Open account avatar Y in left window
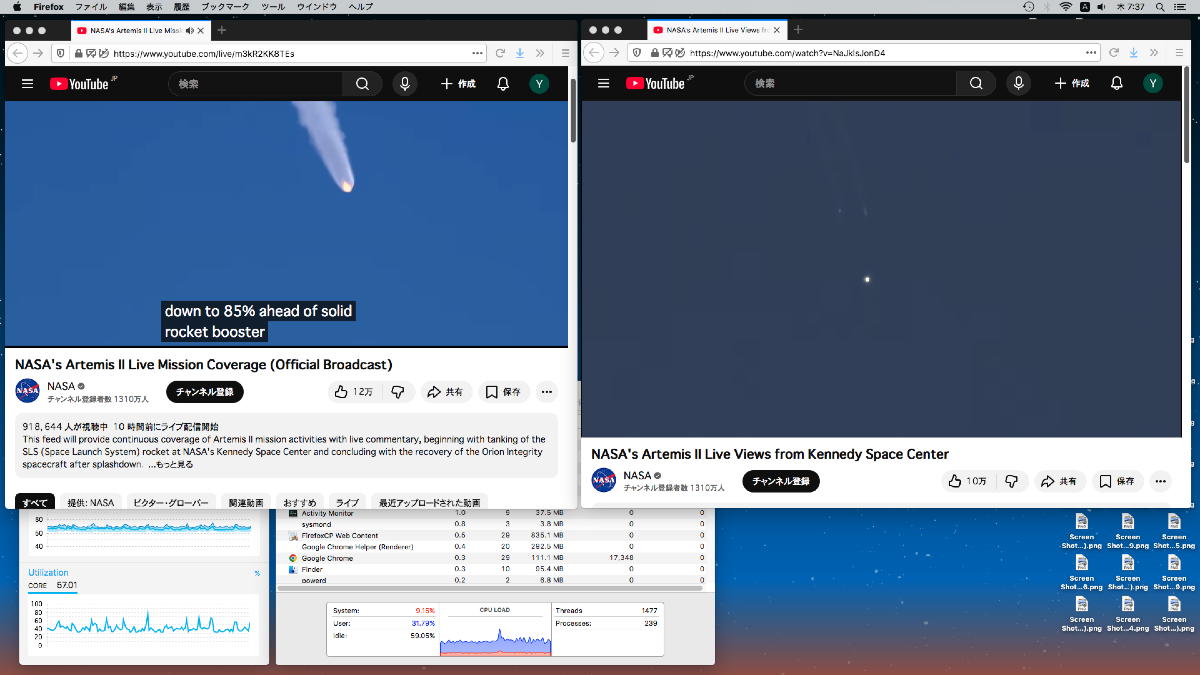 (x=539, y=84)
